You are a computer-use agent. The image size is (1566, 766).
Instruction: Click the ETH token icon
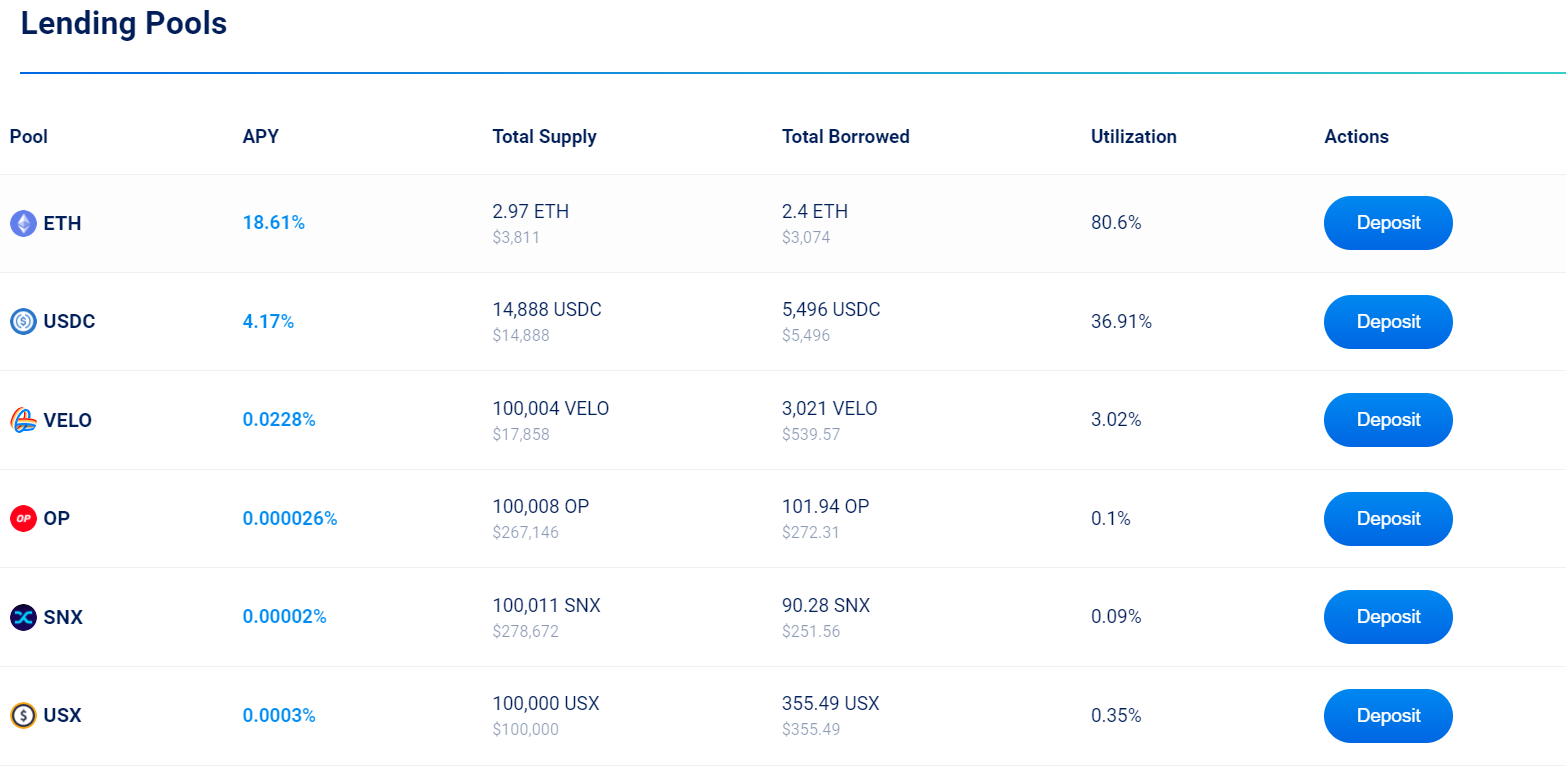23,223
